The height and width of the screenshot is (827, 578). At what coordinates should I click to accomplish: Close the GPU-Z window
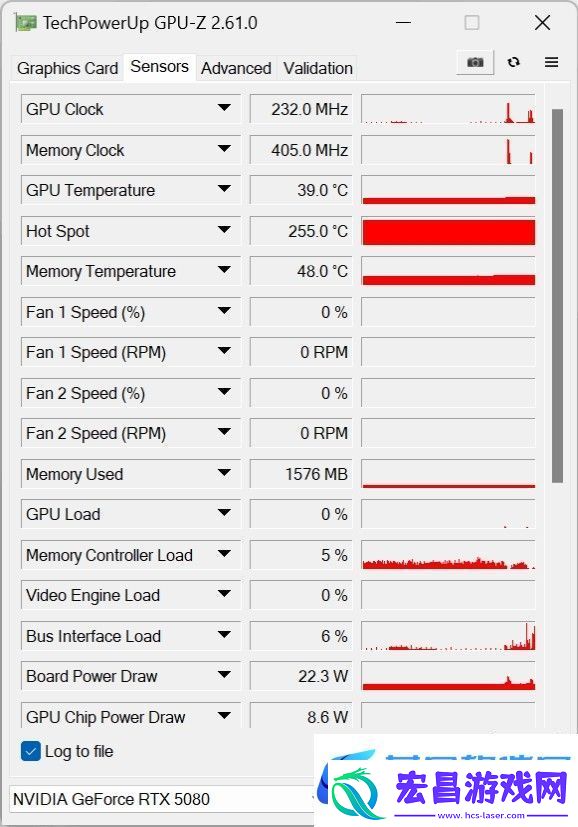542,23
